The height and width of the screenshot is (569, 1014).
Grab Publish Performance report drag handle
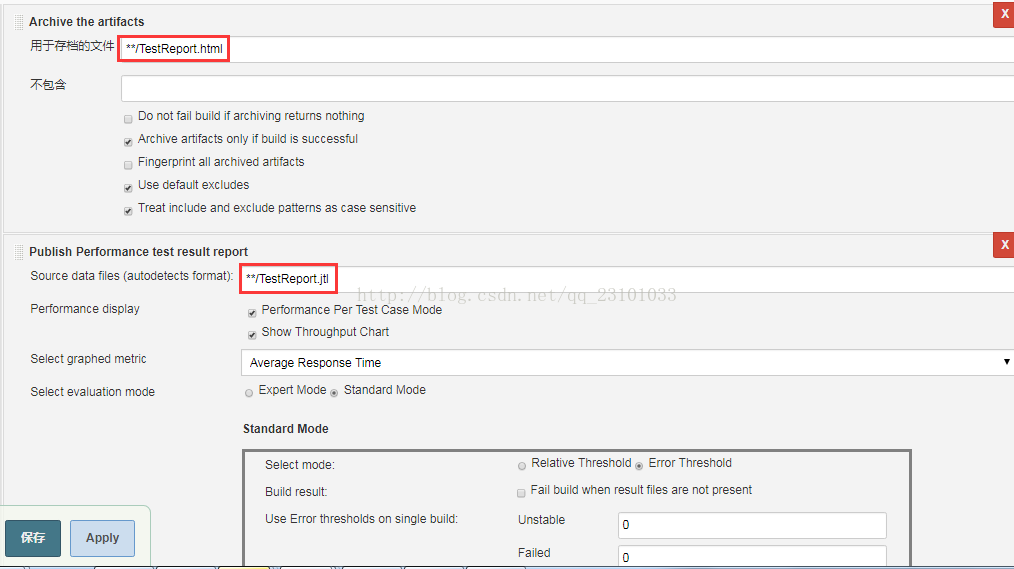pos(19,252)
